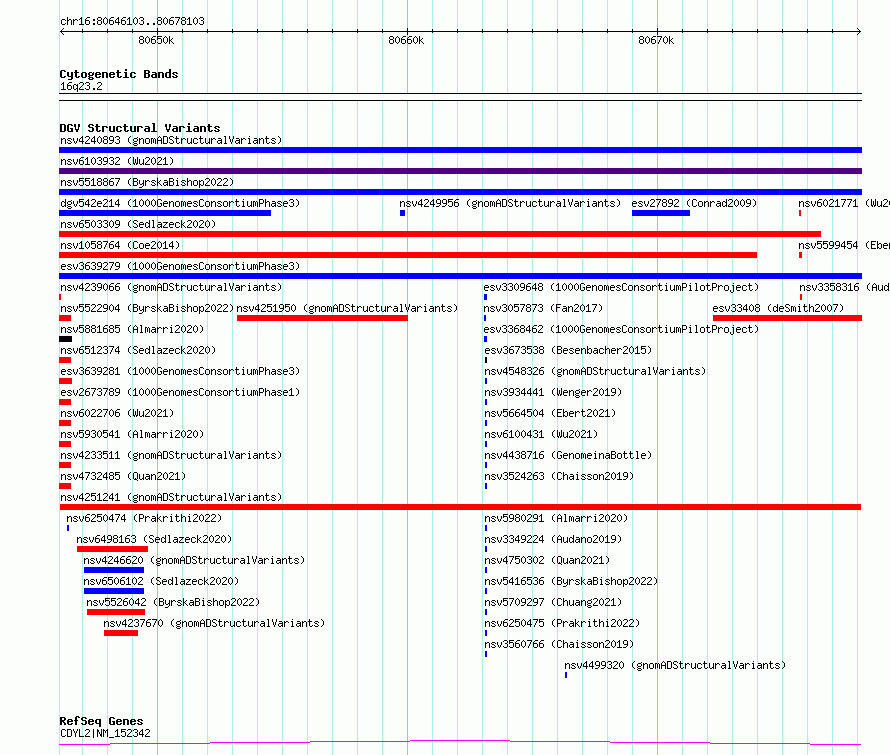
Task: Open the nsv3560766 (Chaisson2019) label
Action: pyautogui.click(x=559, y=644)
